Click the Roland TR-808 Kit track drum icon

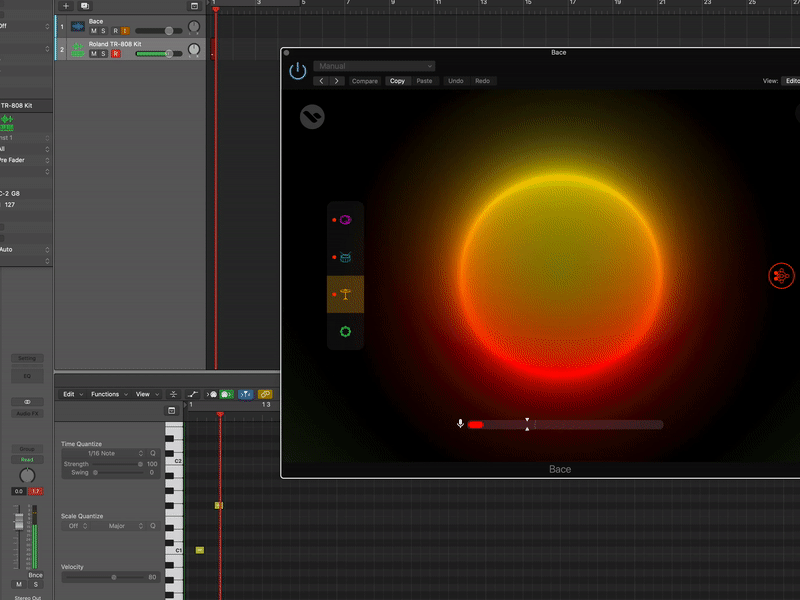78,49
